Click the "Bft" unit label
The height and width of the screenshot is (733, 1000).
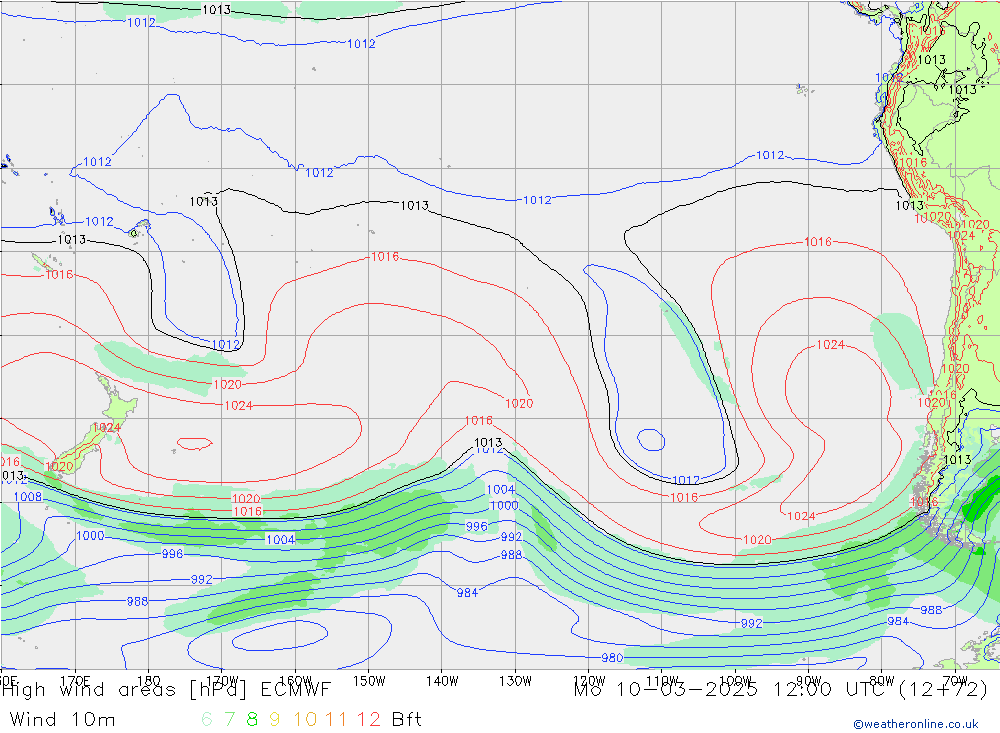point(406,720)
